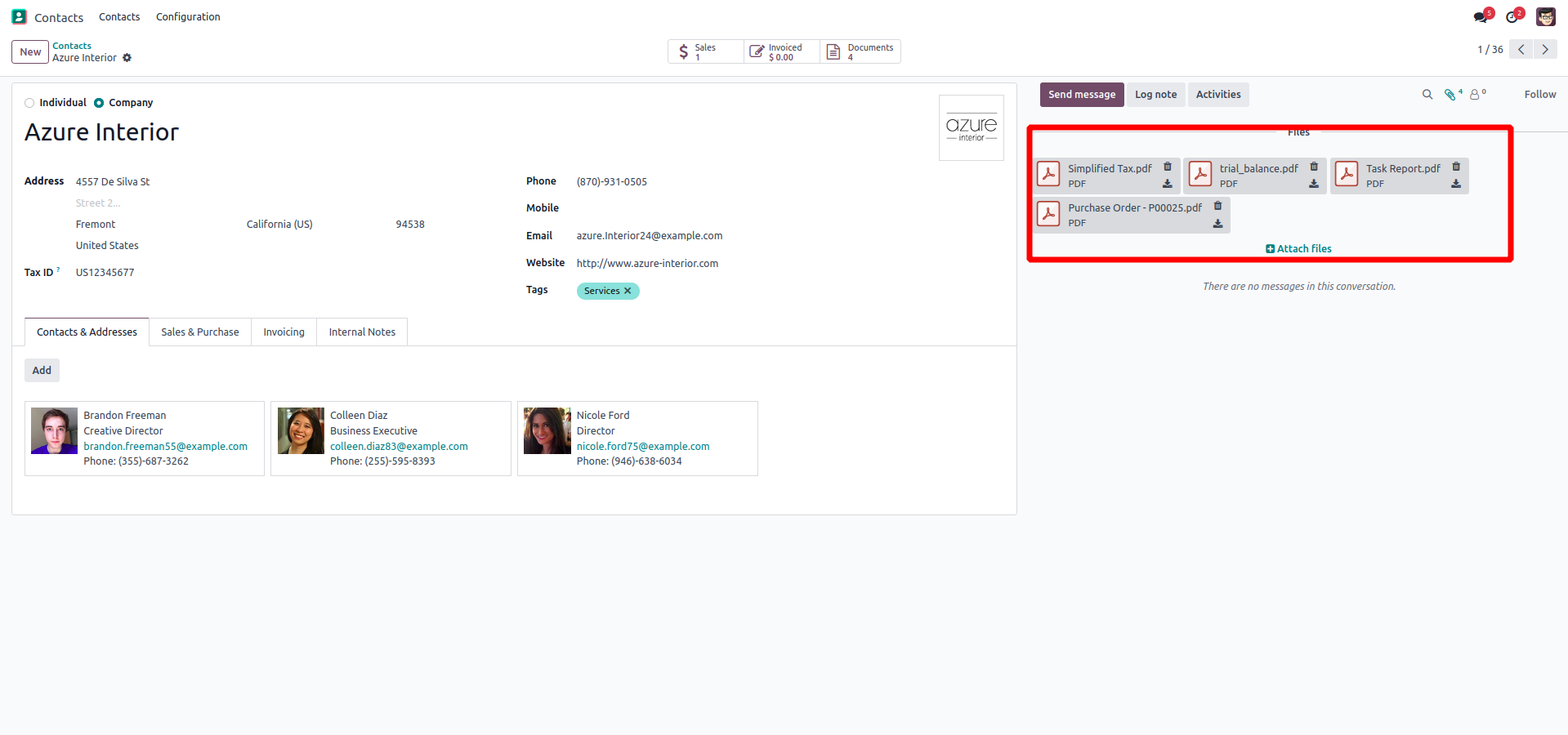Preview Simplified Tax.pdf via its PDF icon

point(1048,174)
